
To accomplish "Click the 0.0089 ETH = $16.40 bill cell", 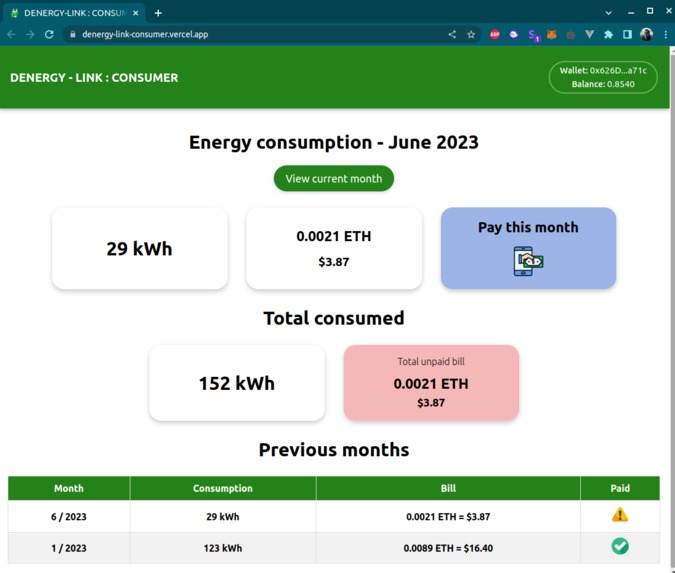I will [448, 548].
